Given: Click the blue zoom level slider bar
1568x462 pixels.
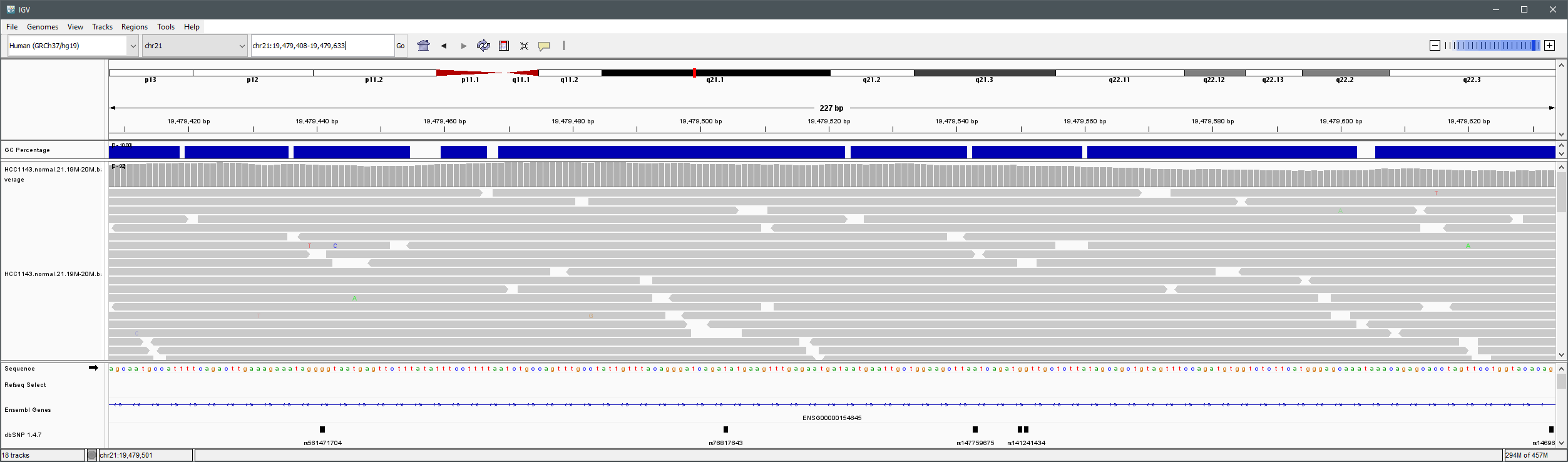Looking at the screenshot, I should pos(1496,46).
